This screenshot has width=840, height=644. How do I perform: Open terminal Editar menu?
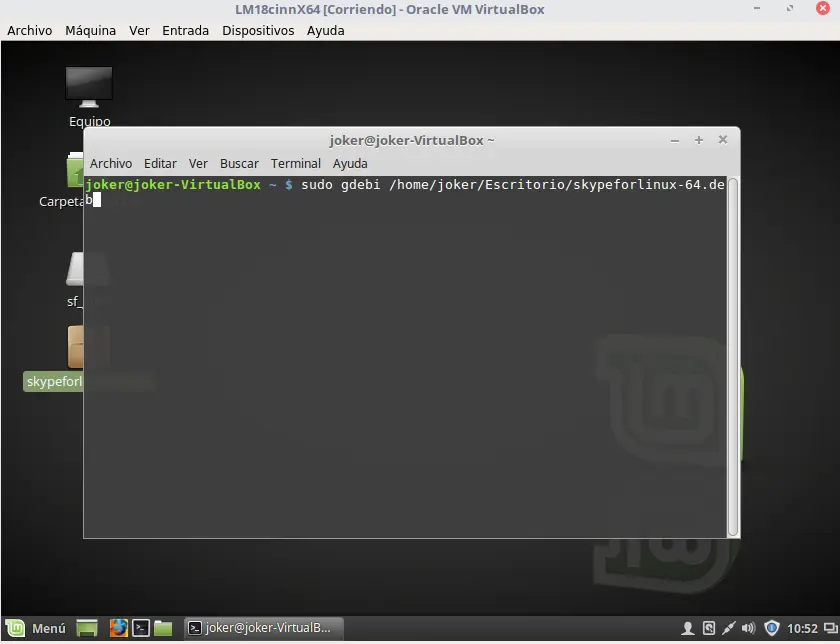tap(160, 163)
